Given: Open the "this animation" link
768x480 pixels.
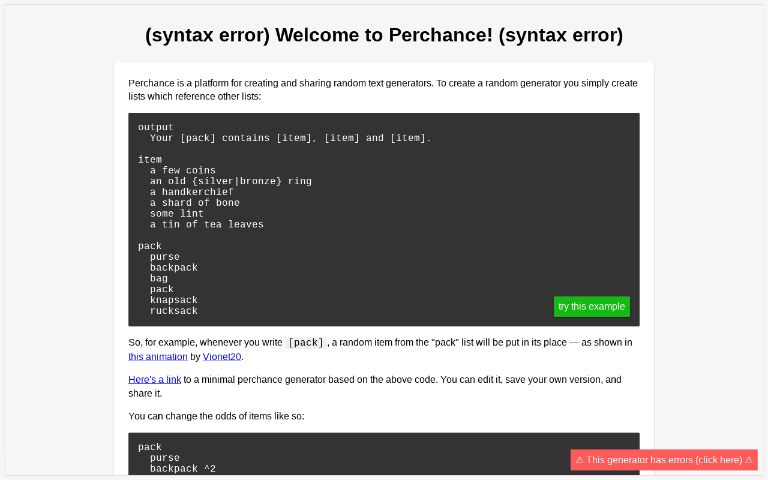Looking at the screenshot, I should [158, 357].
